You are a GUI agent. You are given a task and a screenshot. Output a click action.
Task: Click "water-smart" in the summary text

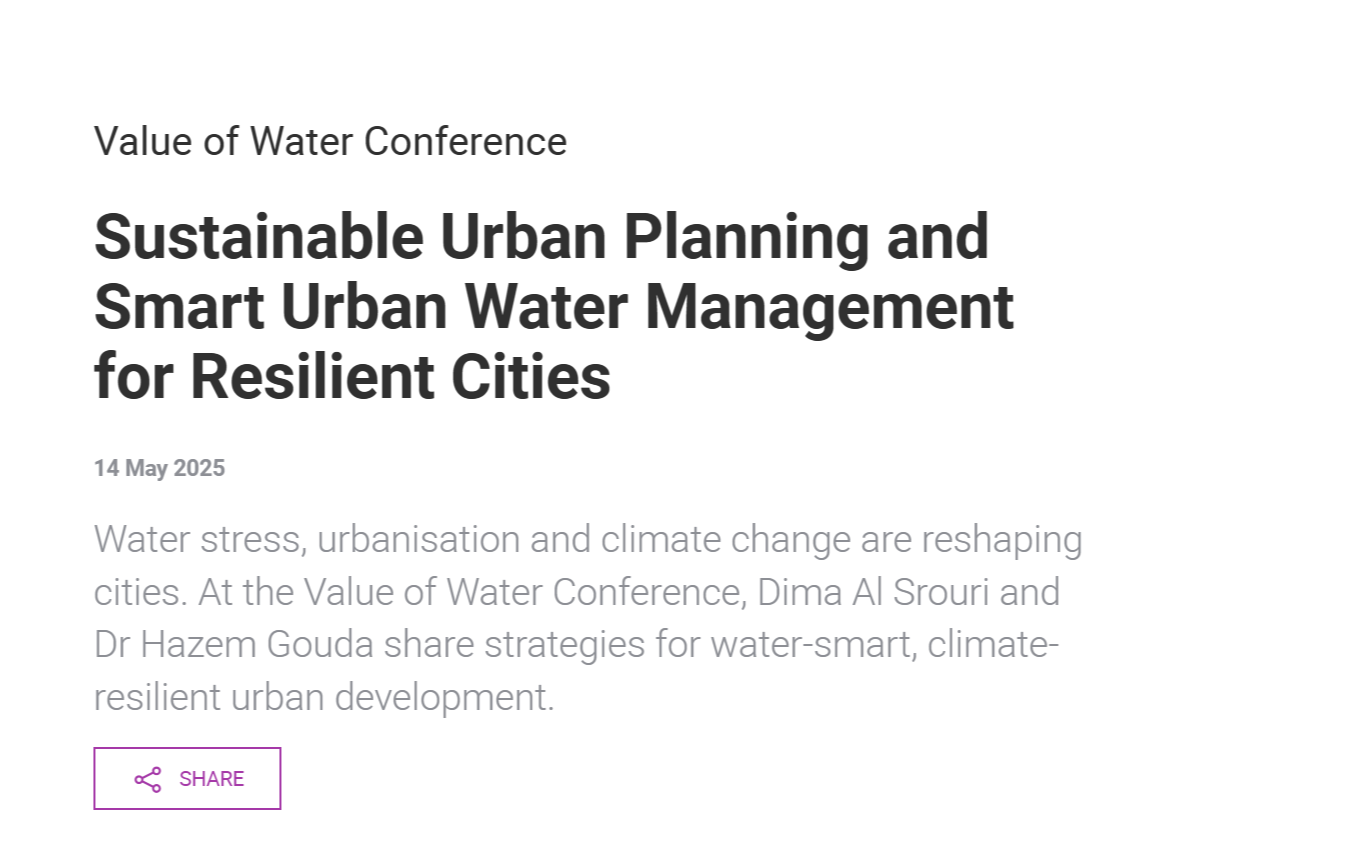[x=810, y=645]
